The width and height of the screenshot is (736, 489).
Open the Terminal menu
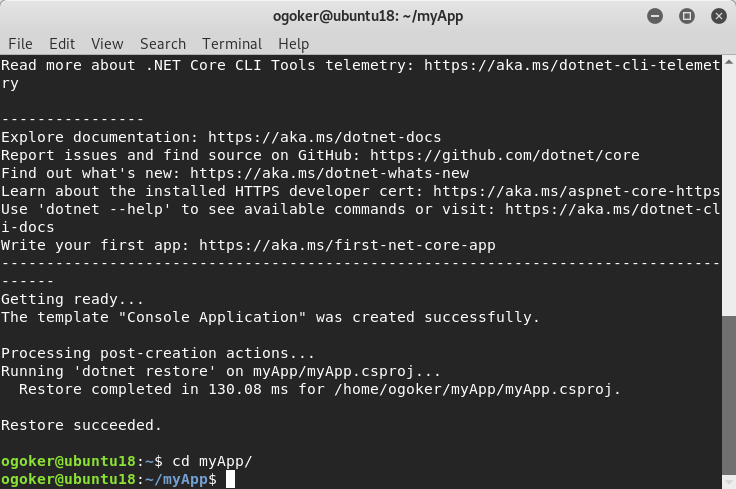pyautogui.click(x=232, y=44)
